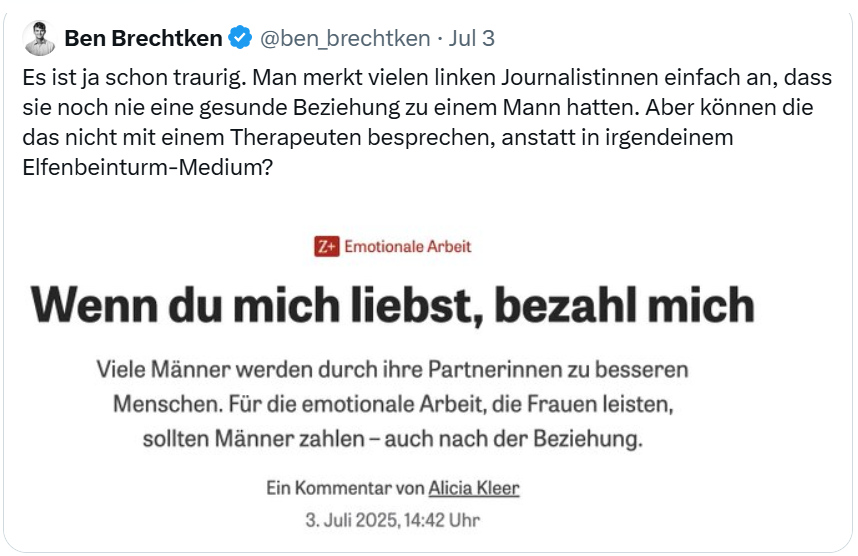Click the red Z+ badge icon
This screenshot has width=858, height=556.
pyautogui.click(x=327, y=247)
